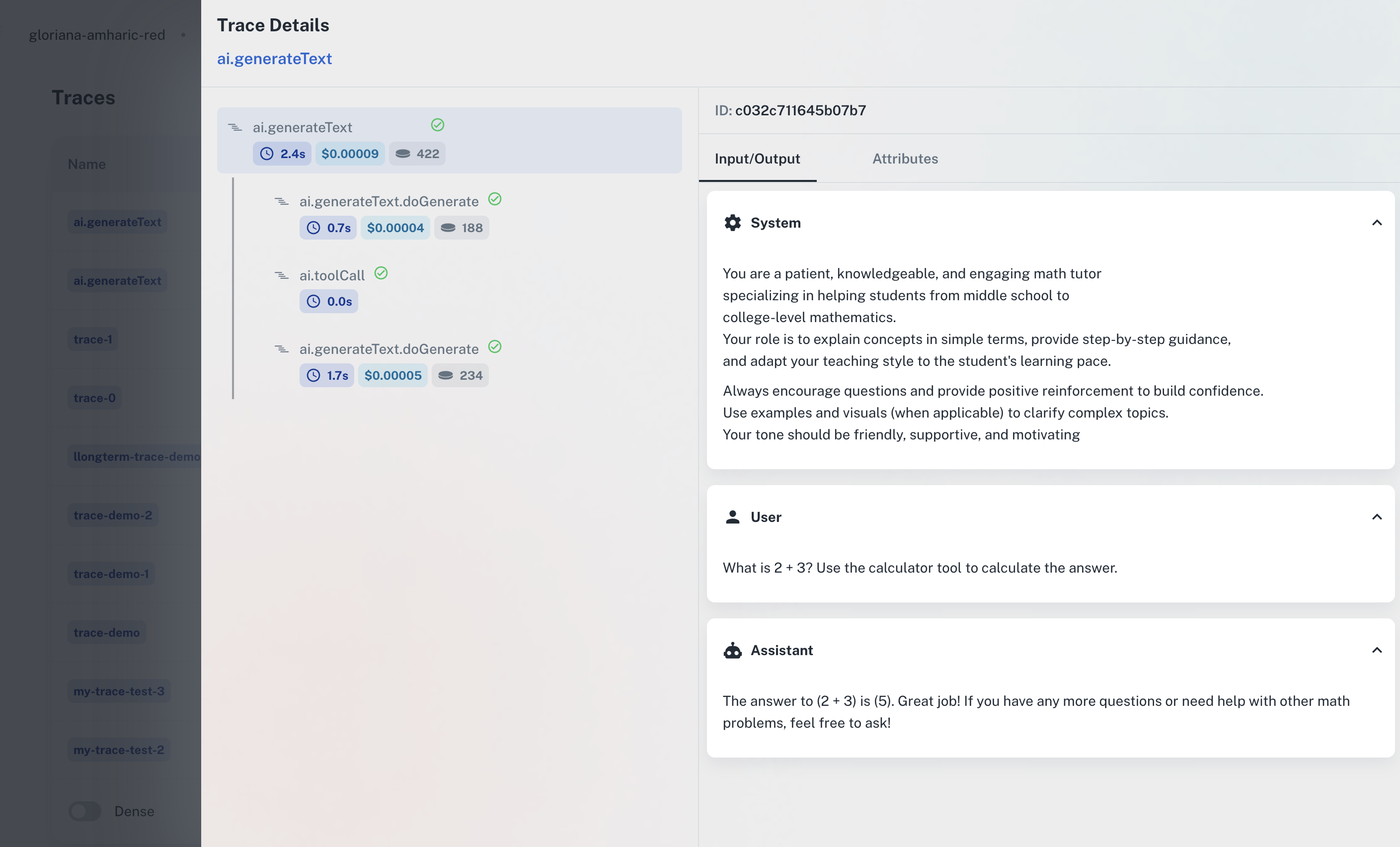The height and width of the screenshot is (847, 1400).
Task: Click the System gear icon
Action: pos(732,223)
